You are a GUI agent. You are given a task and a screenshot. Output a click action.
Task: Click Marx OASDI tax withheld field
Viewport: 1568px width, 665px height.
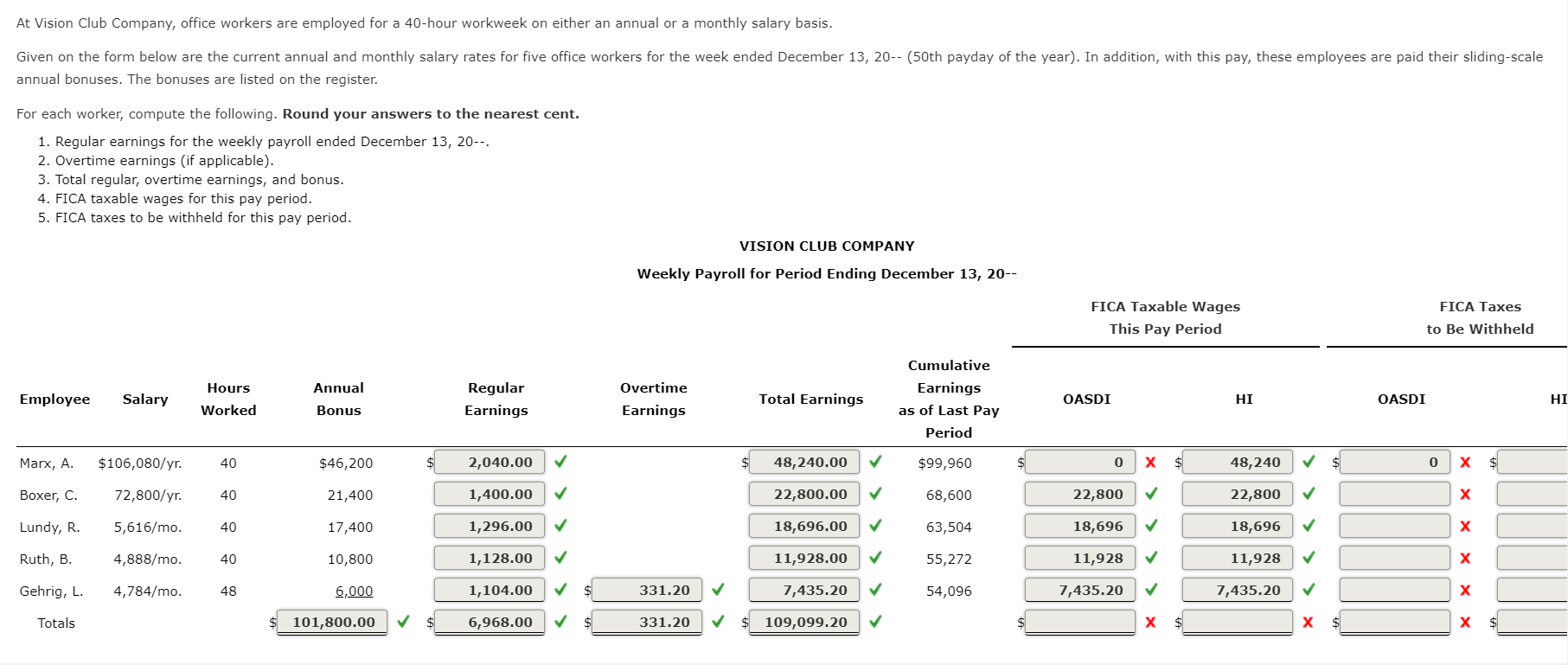[x=1395, y=462]
